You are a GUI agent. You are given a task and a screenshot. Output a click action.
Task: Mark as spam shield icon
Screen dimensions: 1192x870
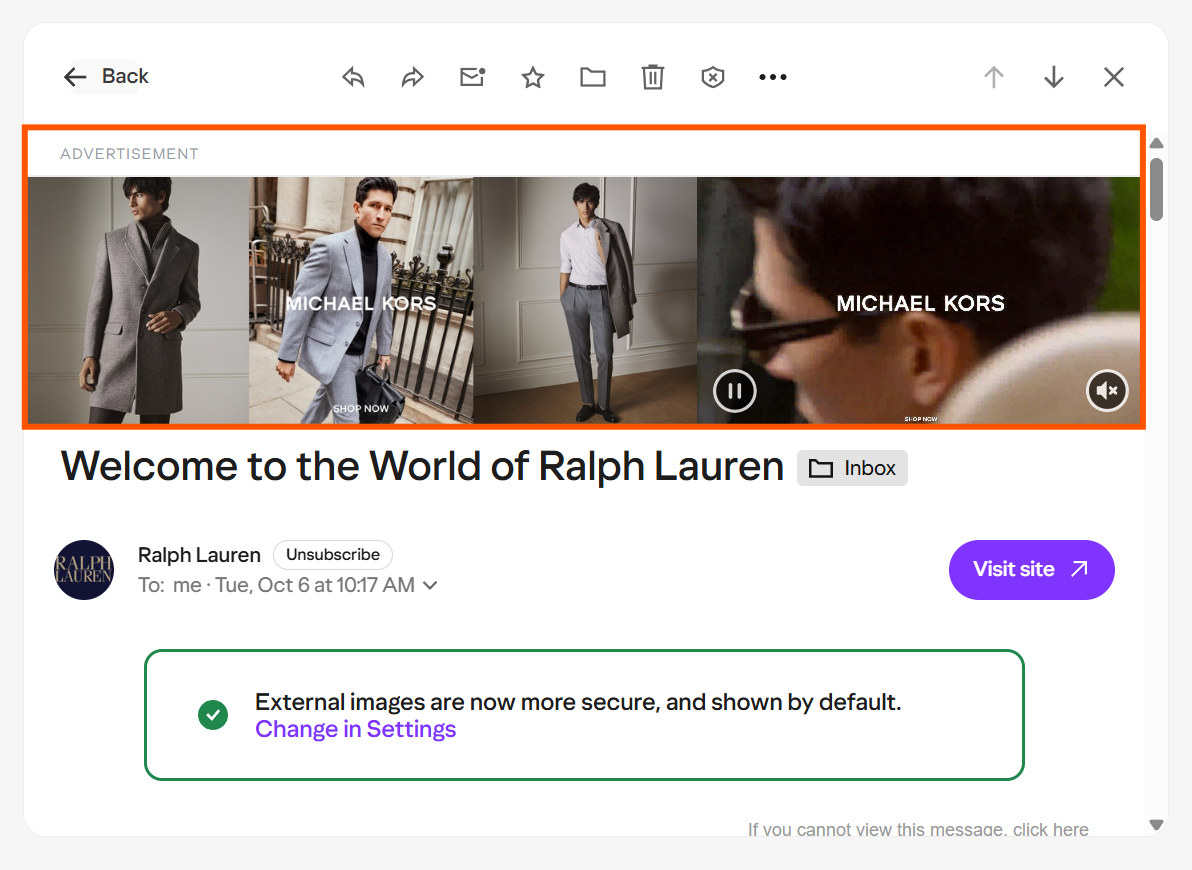click(x=712, y=77)
